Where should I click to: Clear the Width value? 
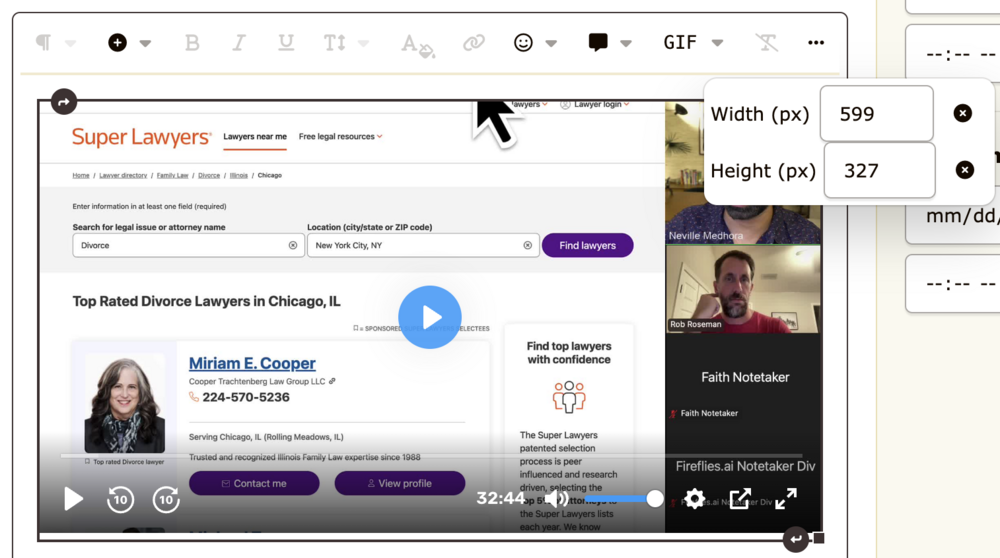point(962,114)
